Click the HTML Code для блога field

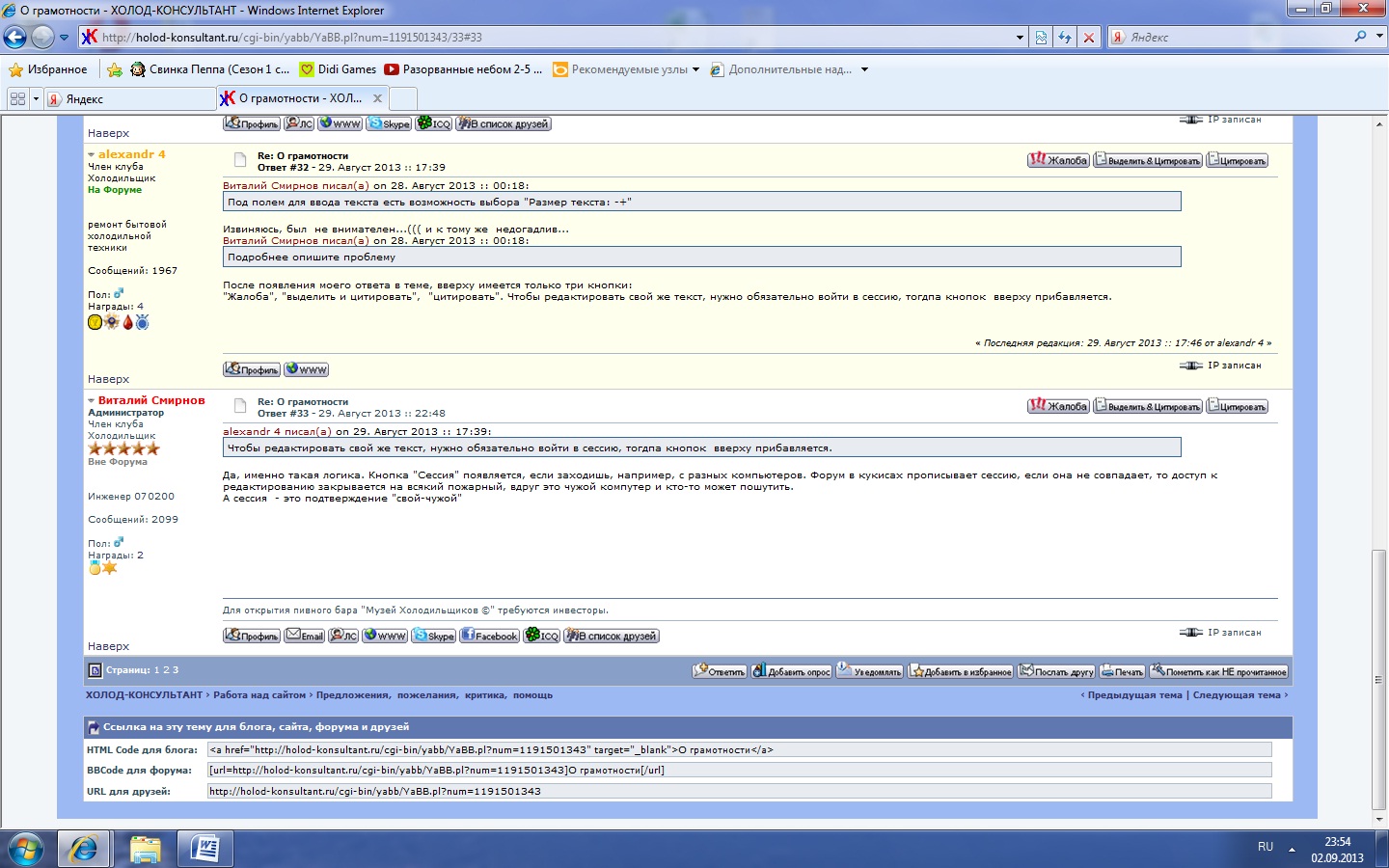point(740,749)
